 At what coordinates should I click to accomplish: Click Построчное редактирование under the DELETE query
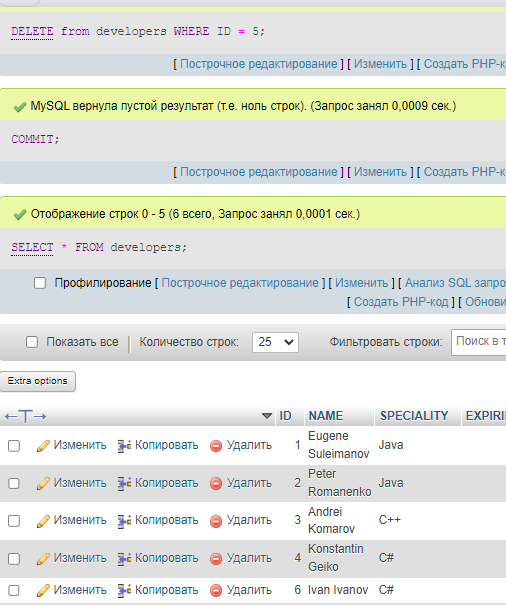(259, 64)
